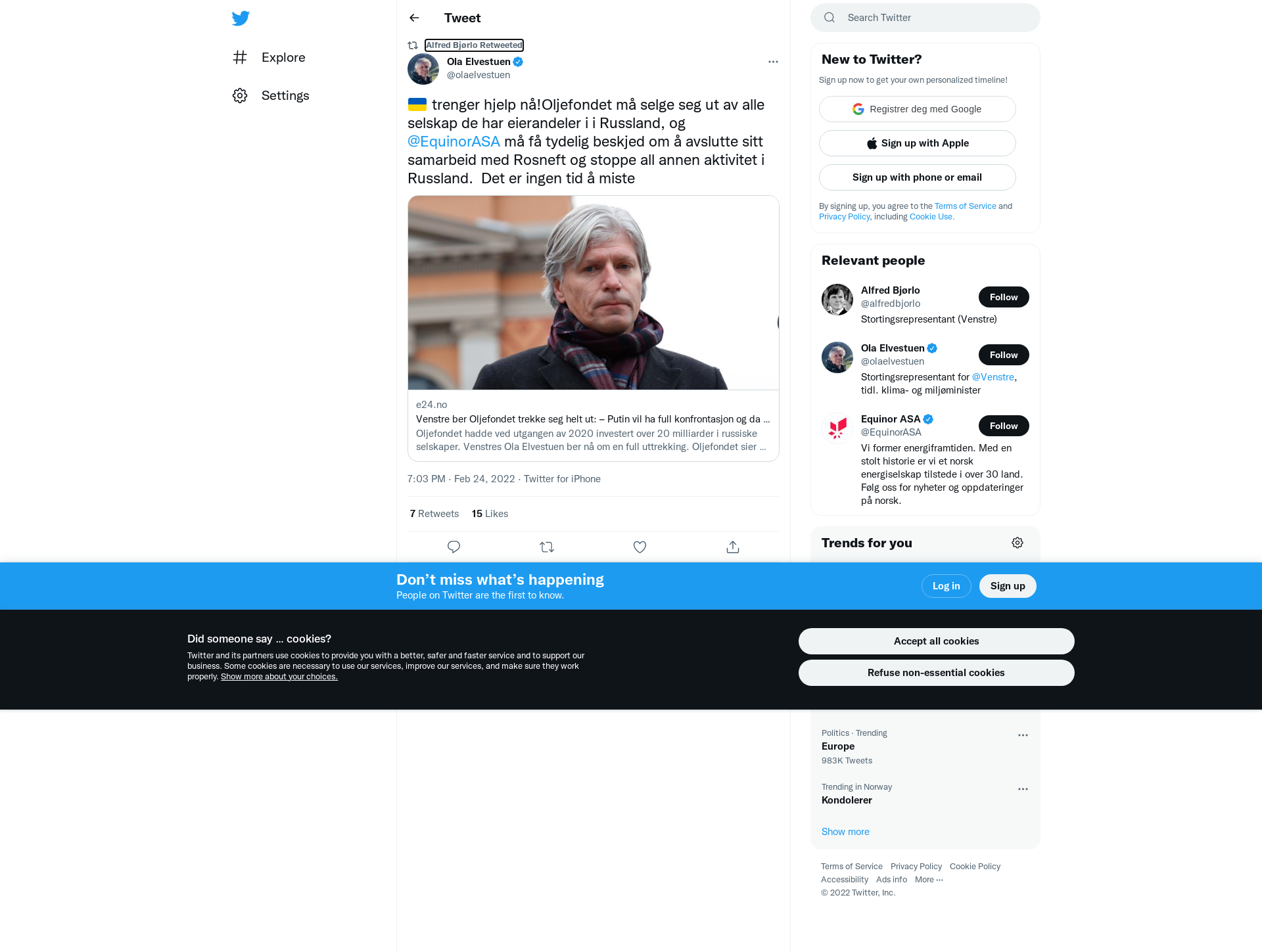1262x952 pixels.
Task: Expand the More footer menu
Action: 929,880
